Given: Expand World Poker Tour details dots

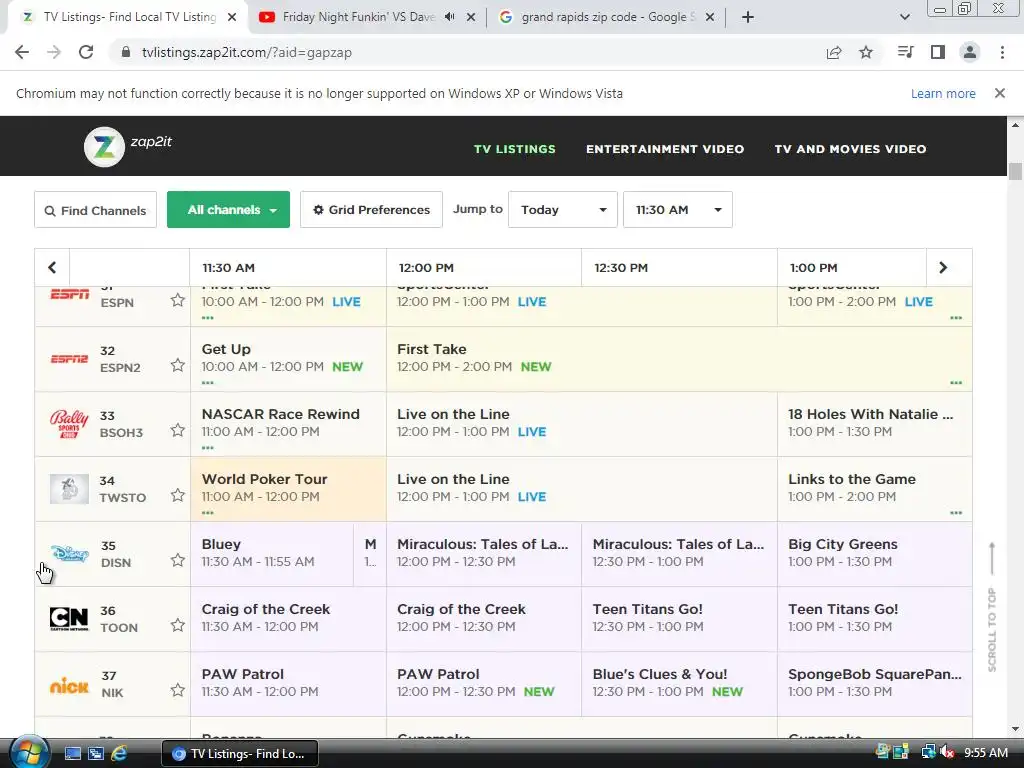Looking at the screenshot, I should (x=208, y=513).
